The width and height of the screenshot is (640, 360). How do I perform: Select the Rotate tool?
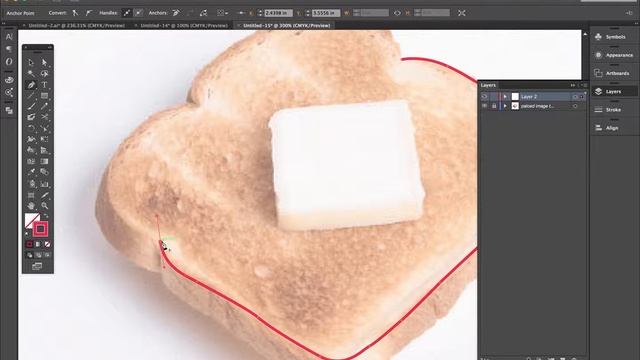[x=31, y=128]
